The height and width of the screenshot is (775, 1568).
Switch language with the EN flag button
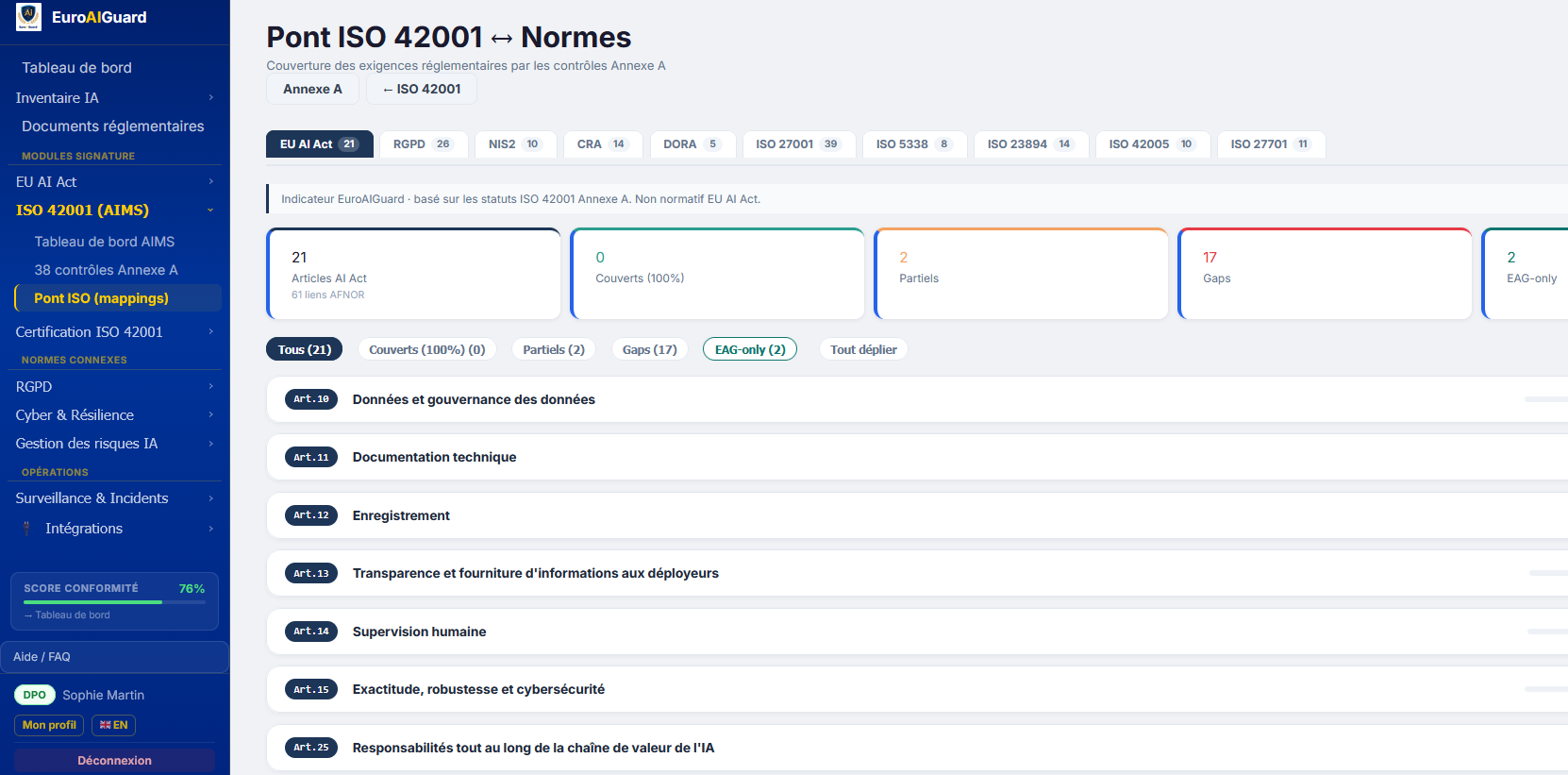tap(113, 725)
